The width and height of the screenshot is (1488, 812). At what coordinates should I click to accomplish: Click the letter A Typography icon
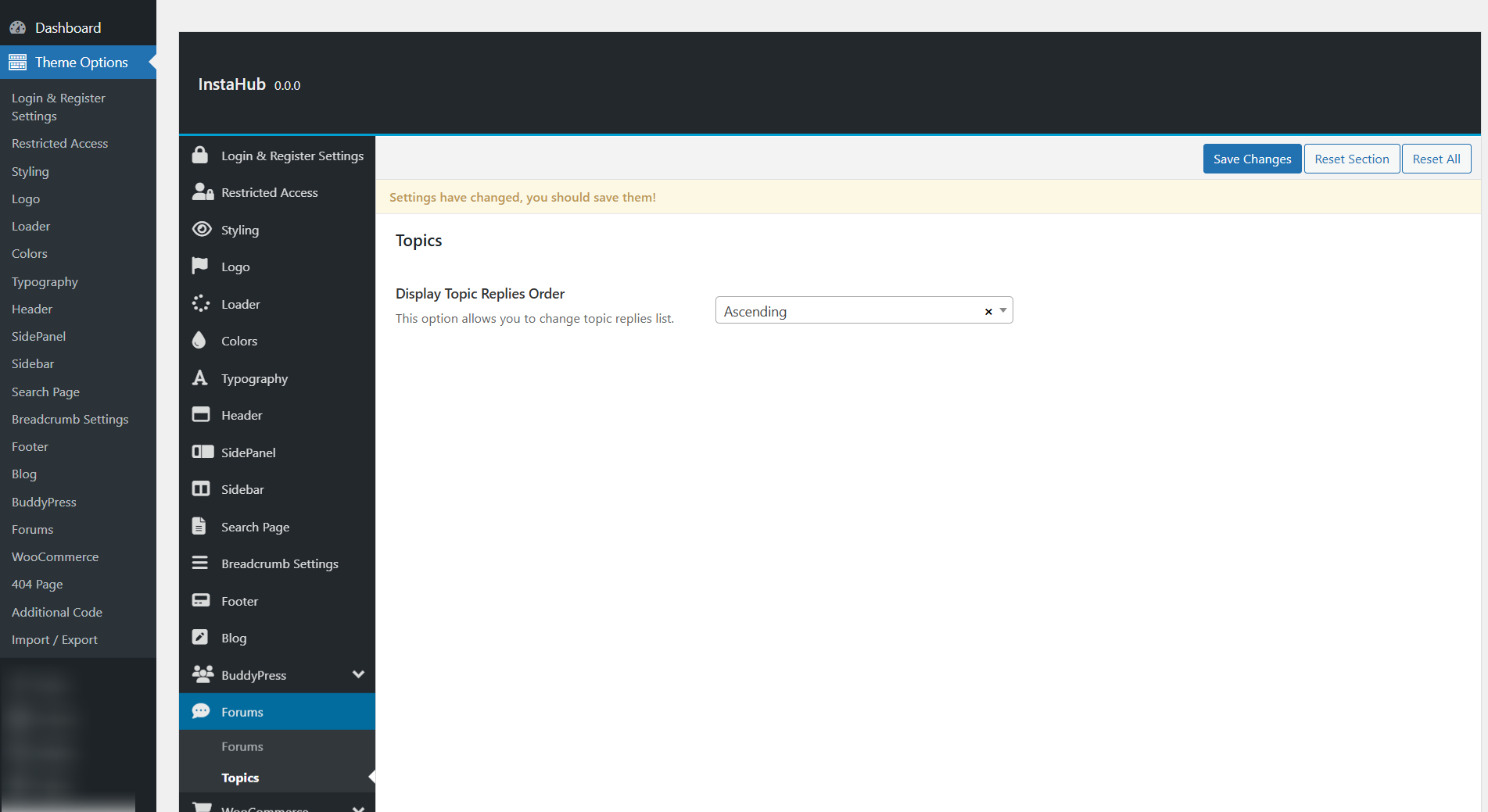(x=200, y=377)
